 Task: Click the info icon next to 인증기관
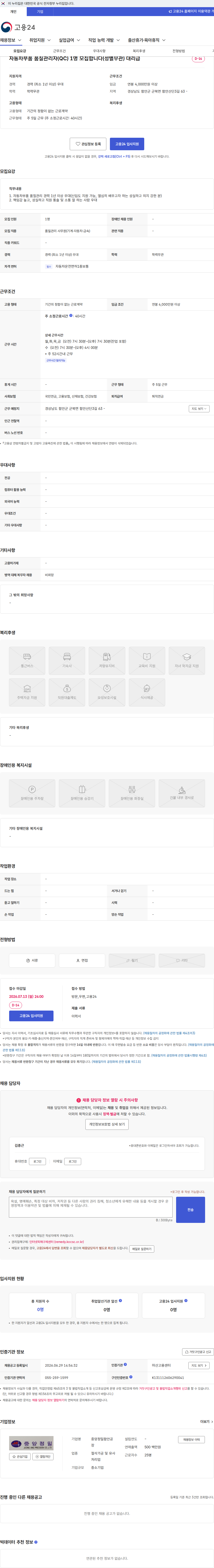coord(125,1365)
